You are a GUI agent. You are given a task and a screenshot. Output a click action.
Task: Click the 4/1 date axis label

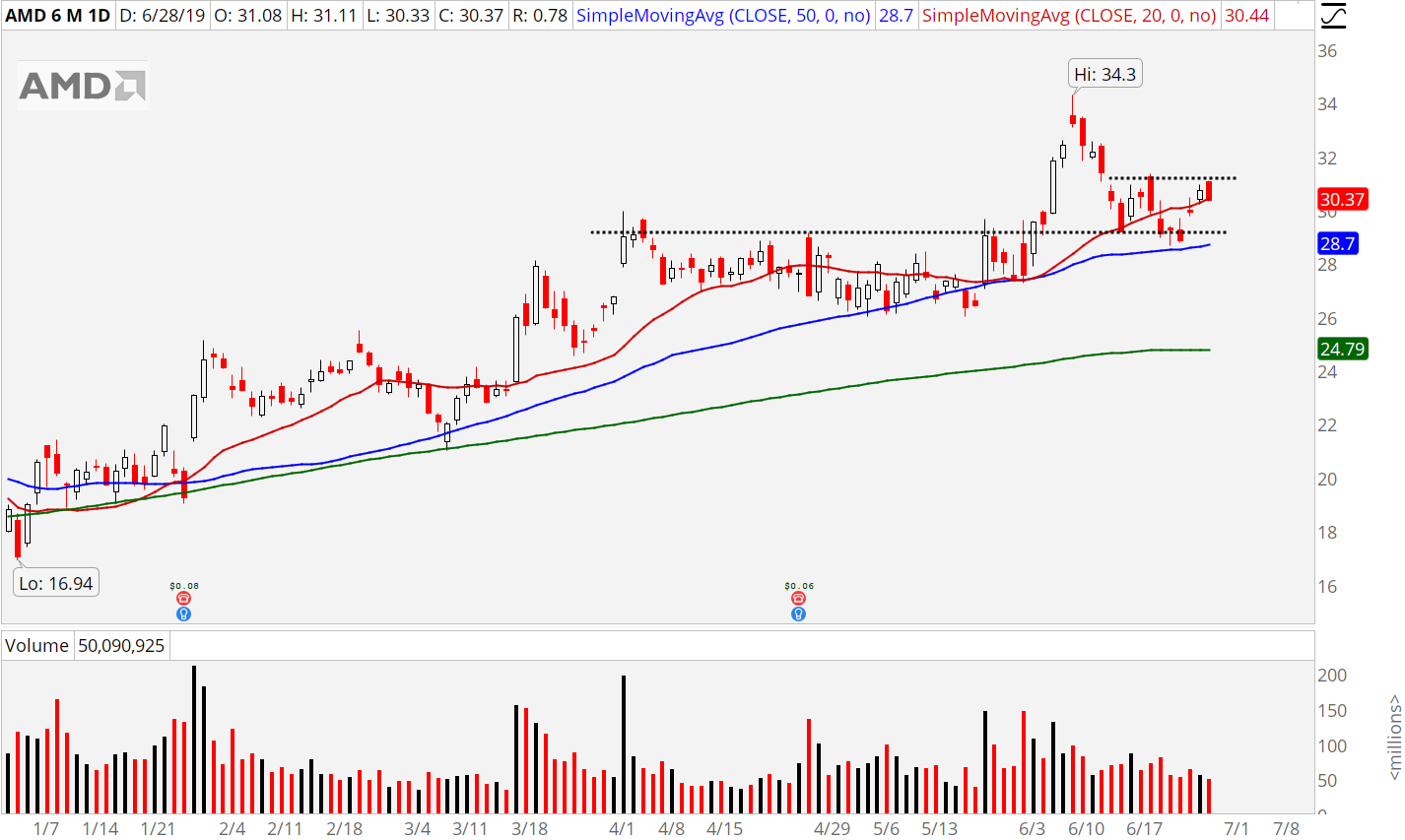pyautogui.click(x=622, y=828)
